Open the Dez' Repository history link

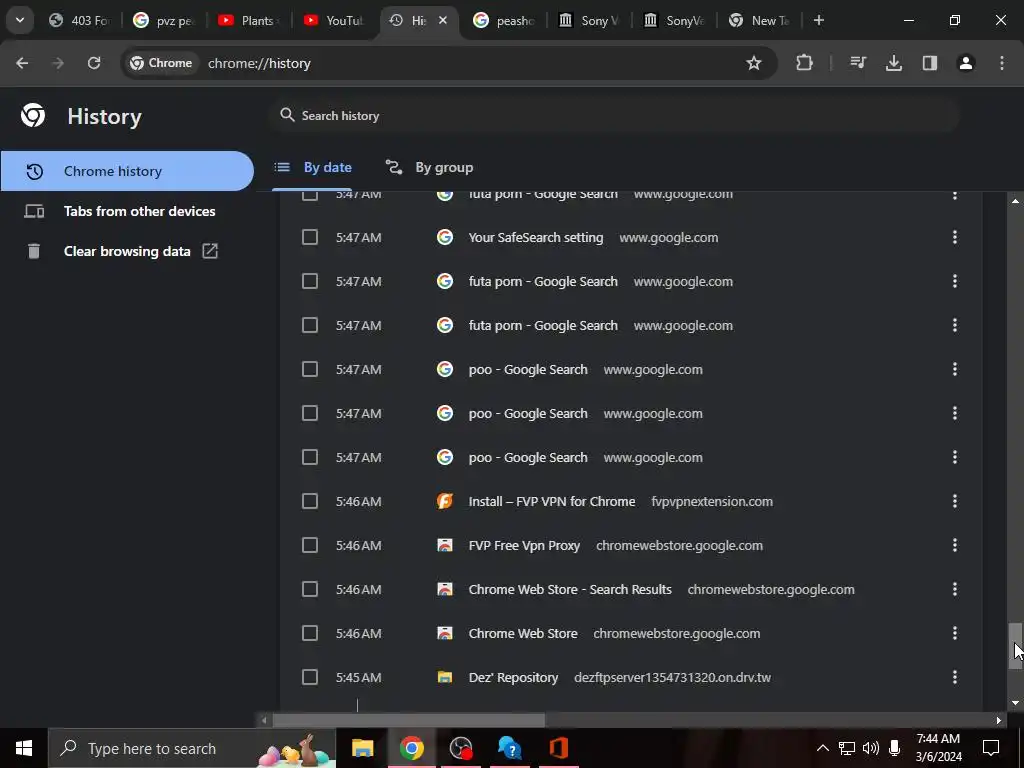513,678
